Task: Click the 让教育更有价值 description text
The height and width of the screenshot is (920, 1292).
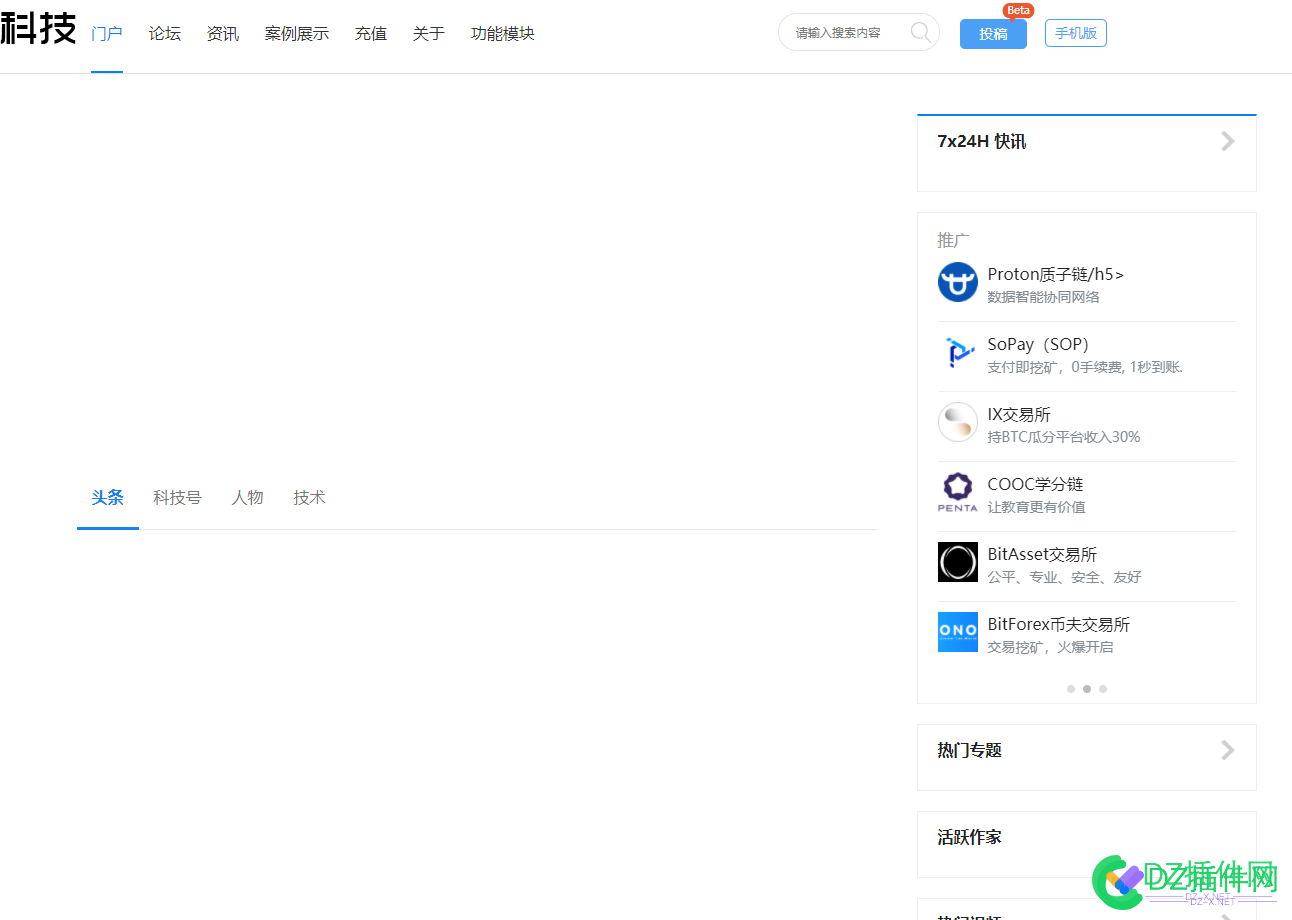Action: [1037, 507]
